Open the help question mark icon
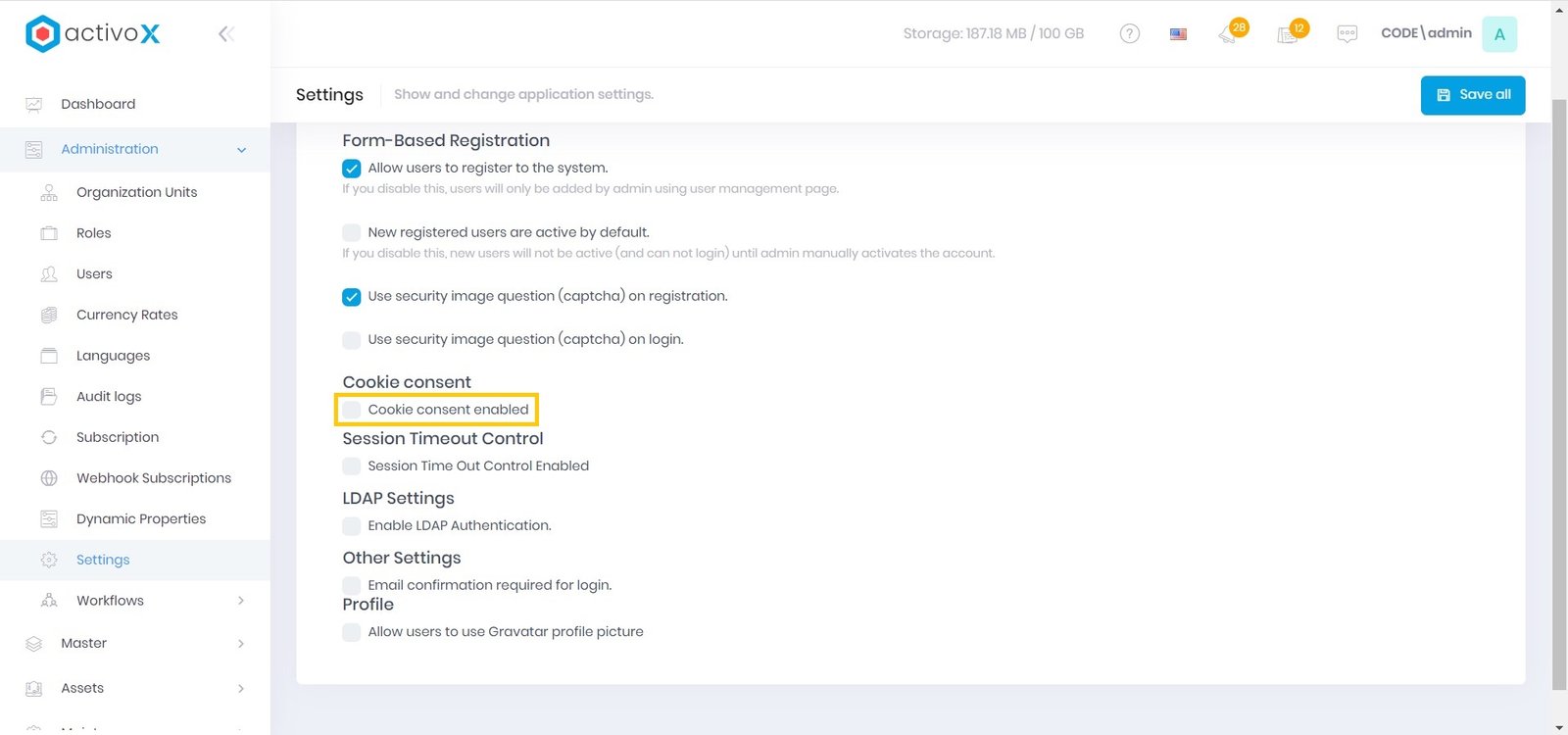 point(1129,34)
